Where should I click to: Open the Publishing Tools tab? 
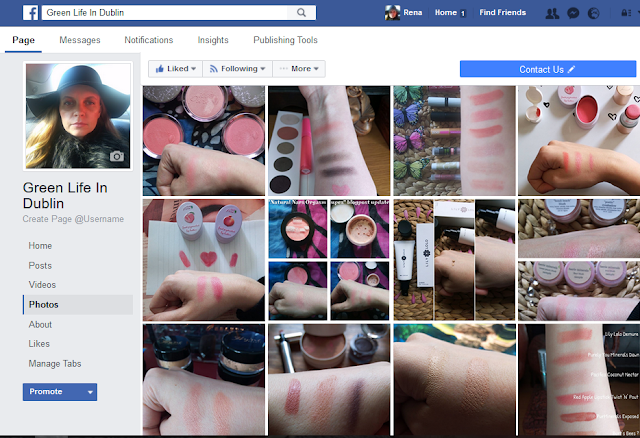(285, 40)
